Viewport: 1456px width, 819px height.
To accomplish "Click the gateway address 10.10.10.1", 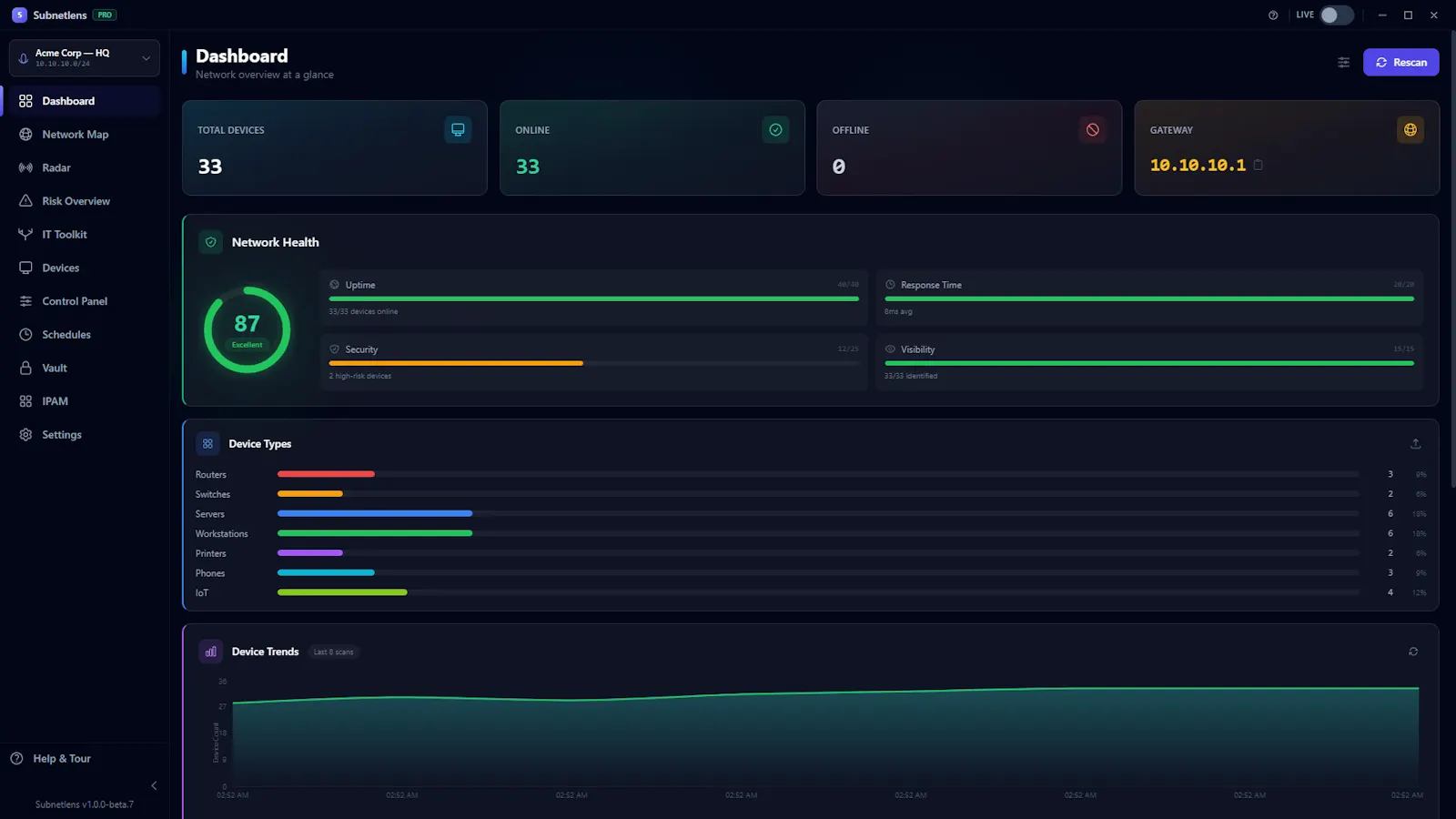I will pyautogui.click(x=1198, y=165).
